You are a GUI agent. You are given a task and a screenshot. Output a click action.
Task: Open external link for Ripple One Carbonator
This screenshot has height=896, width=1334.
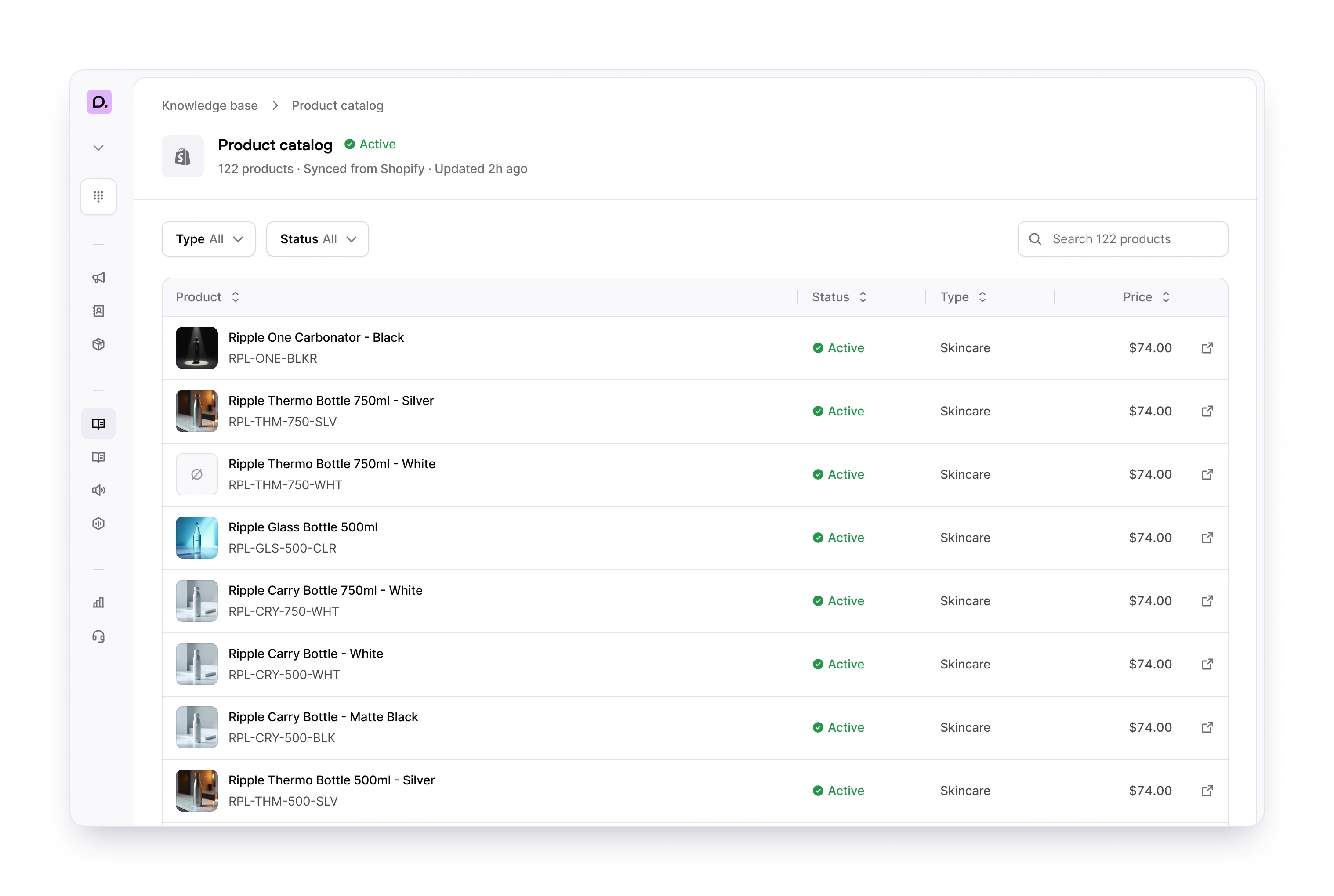pos(1207,348)
